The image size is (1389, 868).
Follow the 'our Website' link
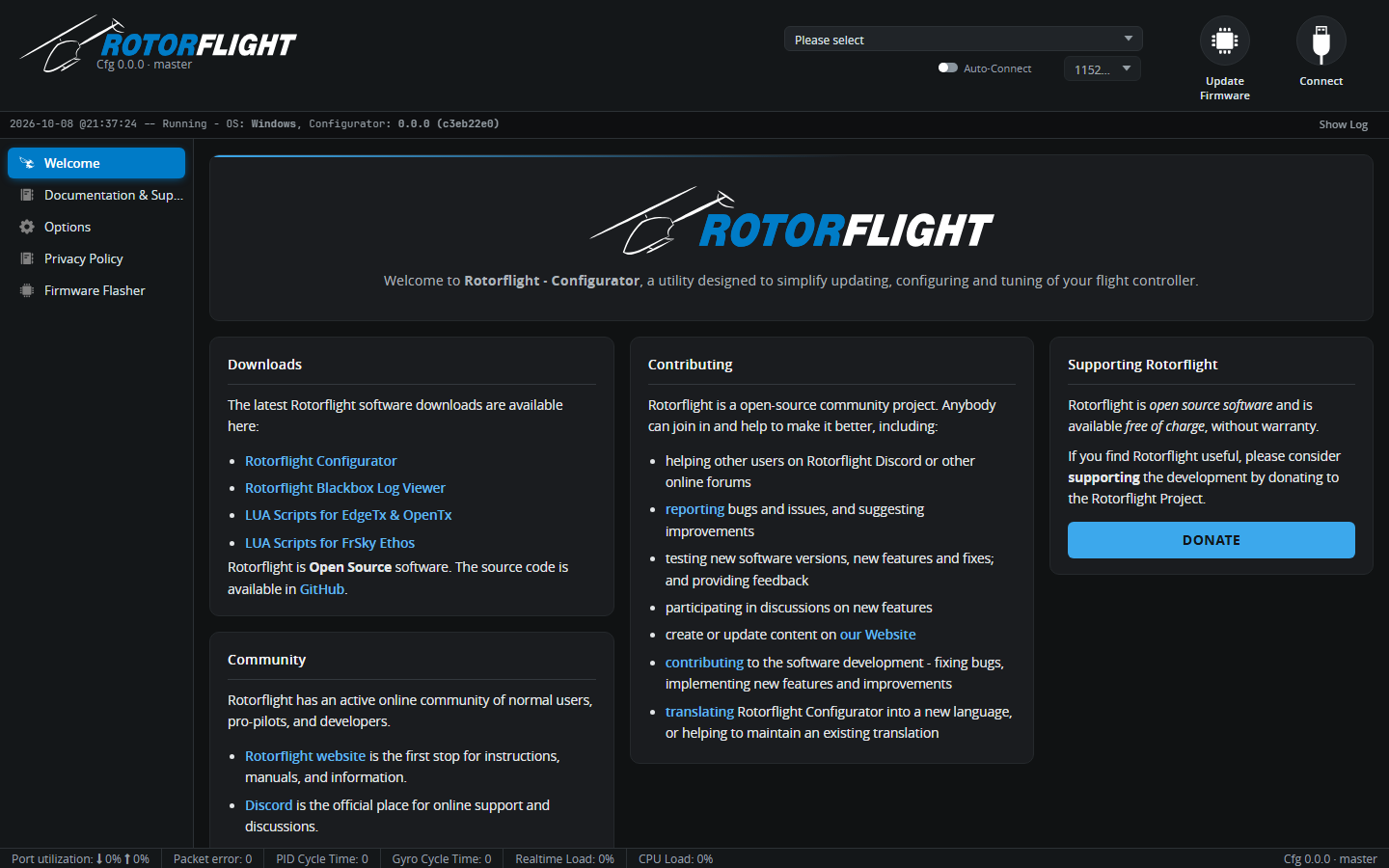pos(878,635)
